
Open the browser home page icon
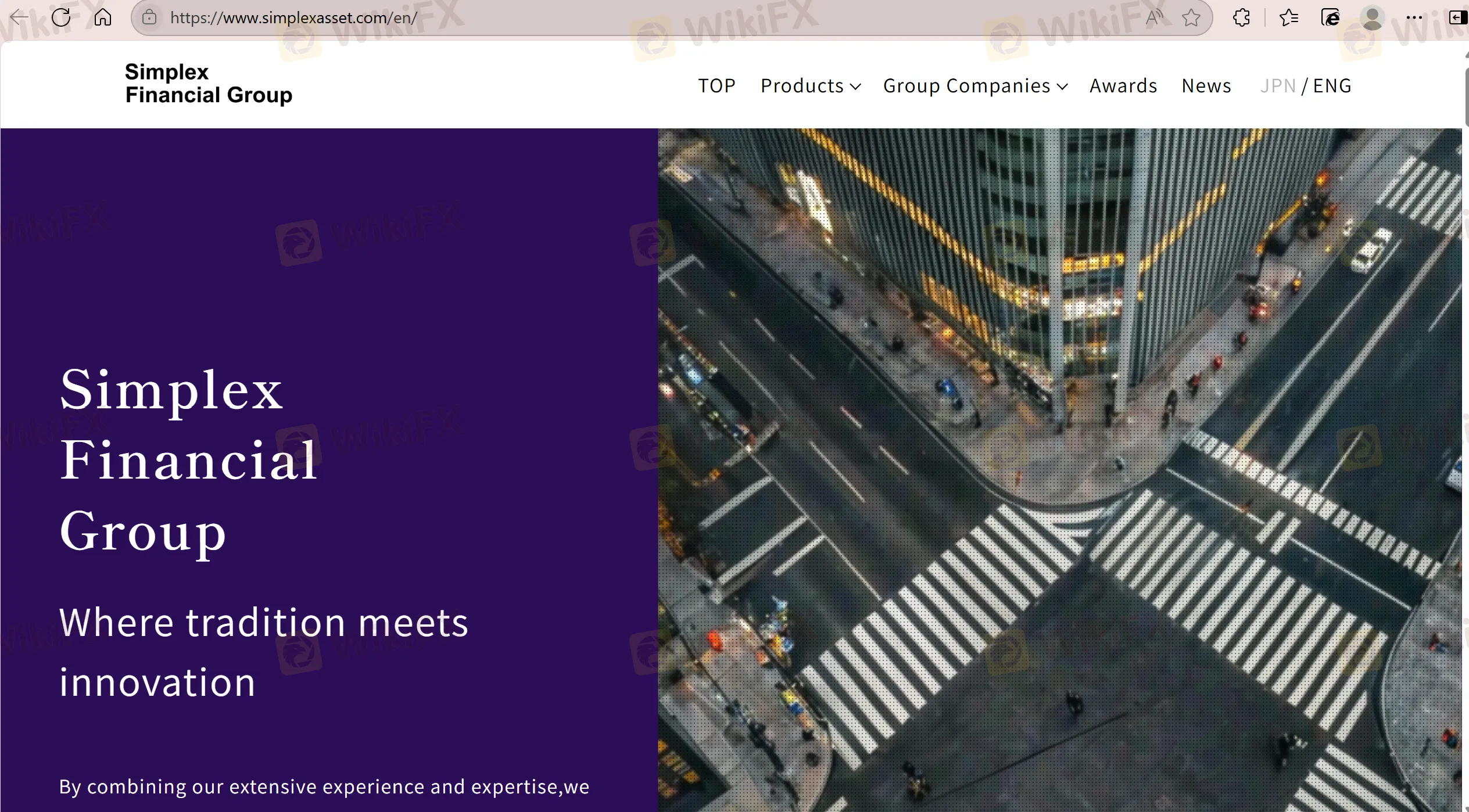click(x=103, y=17)
